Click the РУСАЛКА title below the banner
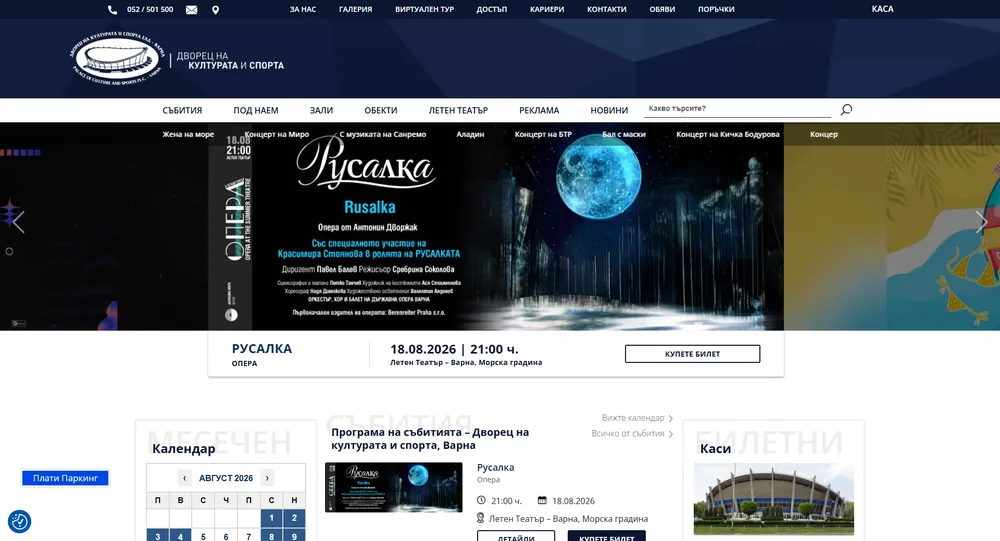This screenshot has height=541, width=1000. 261,349
